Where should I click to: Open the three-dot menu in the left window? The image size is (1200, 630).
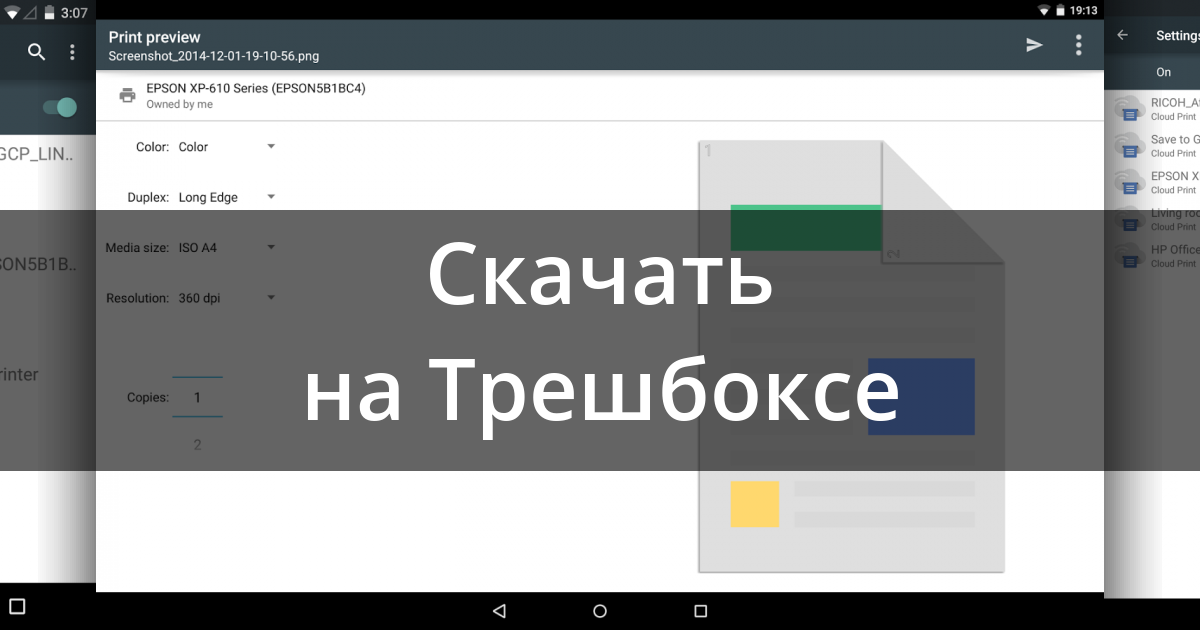[72, 52]
